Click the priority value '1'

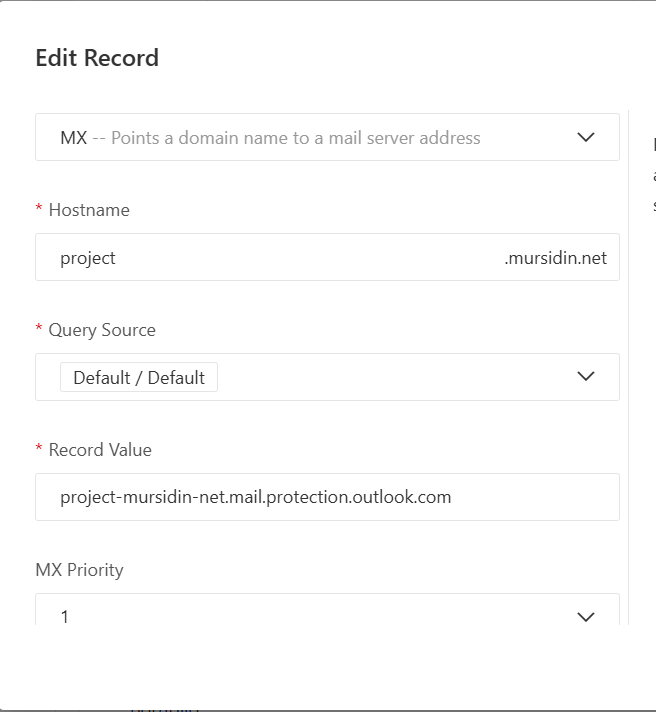click(65, 617)
